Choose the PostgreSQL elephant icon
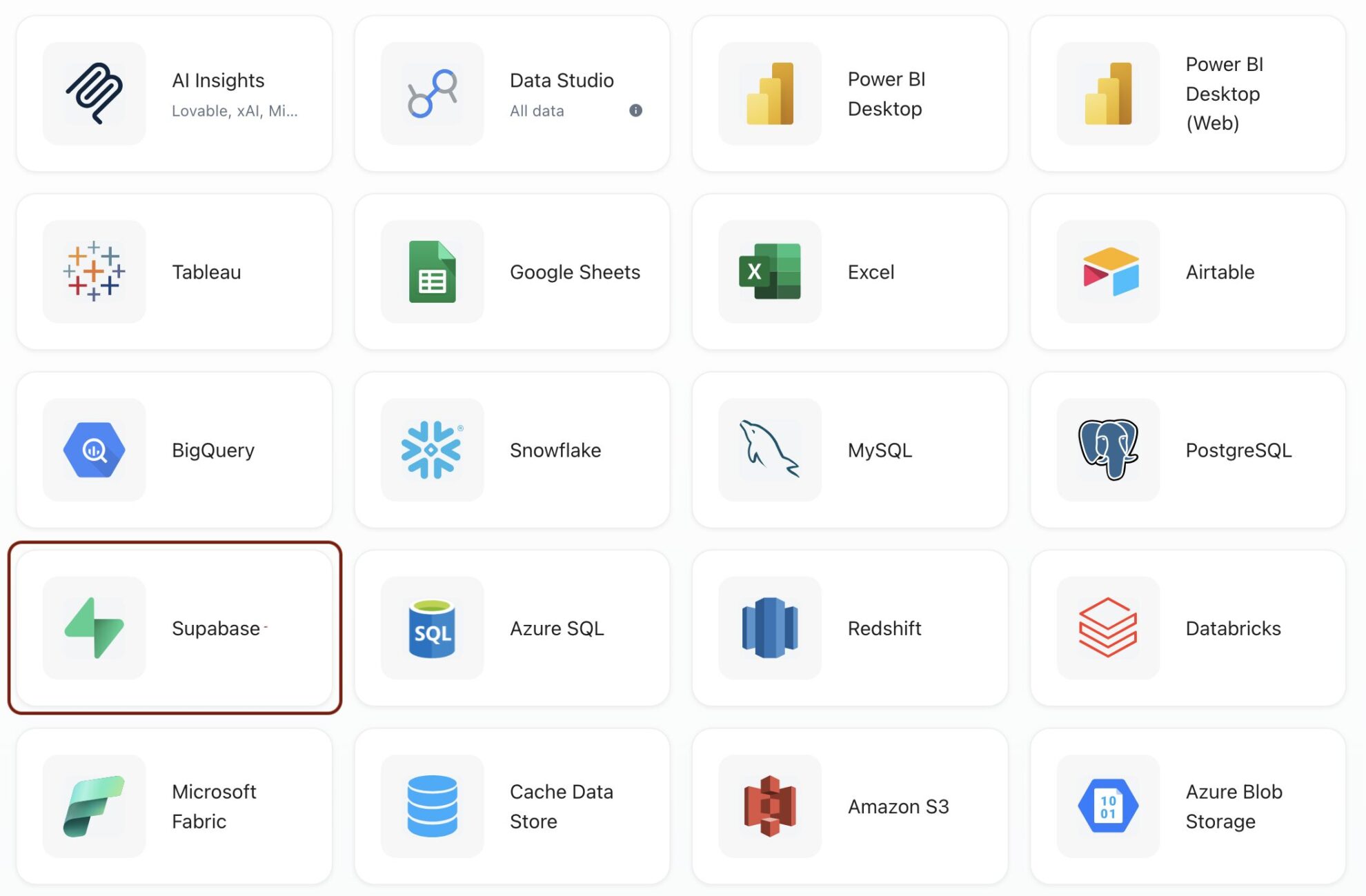The image size is (1366, 896). pyautogui.click(x=1108, y=450)
